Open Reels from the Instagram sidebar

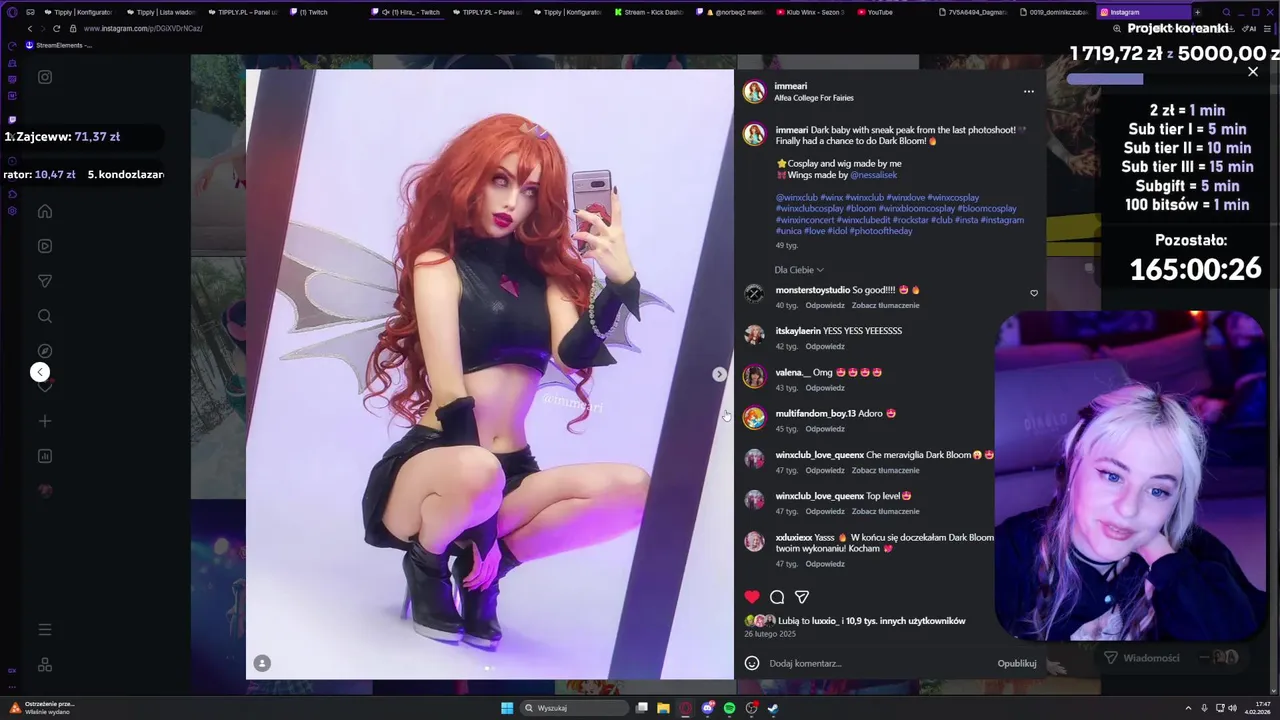point(45,246)
